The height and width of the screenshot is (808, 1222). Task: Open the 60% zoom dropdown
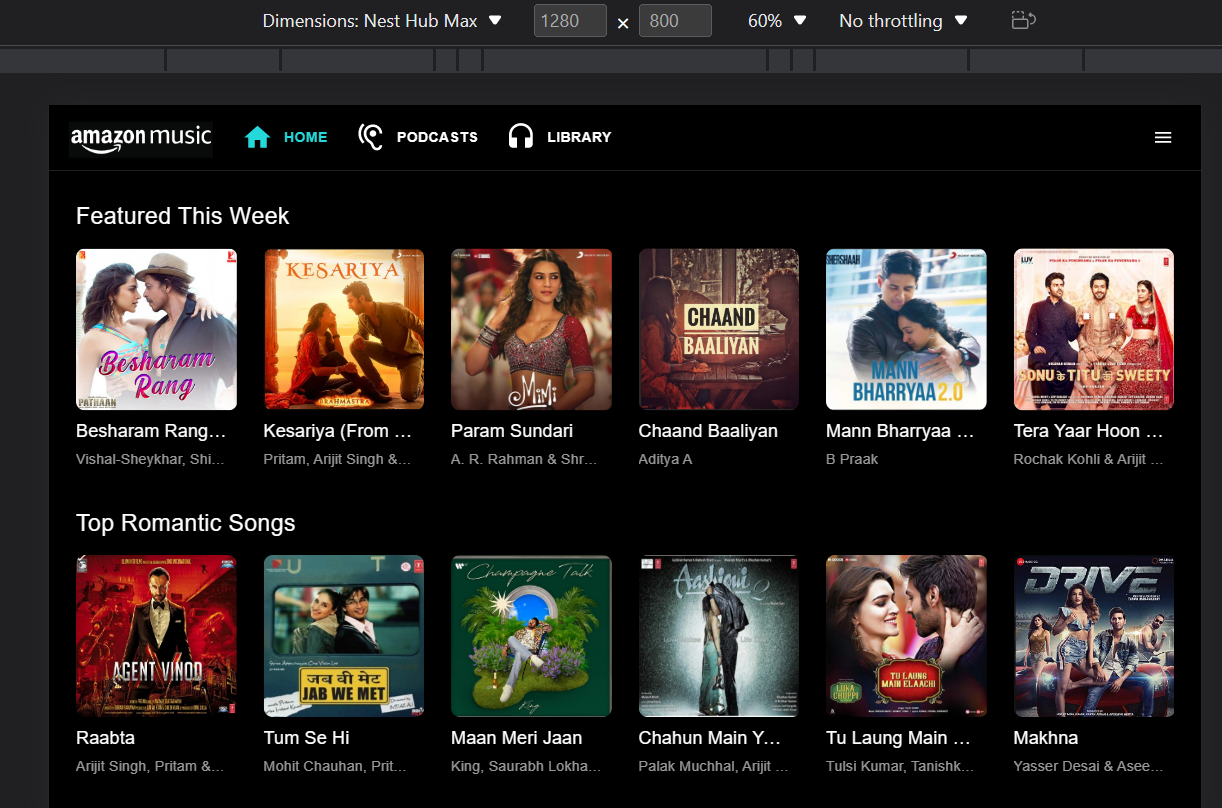click(x=777, y=20)
